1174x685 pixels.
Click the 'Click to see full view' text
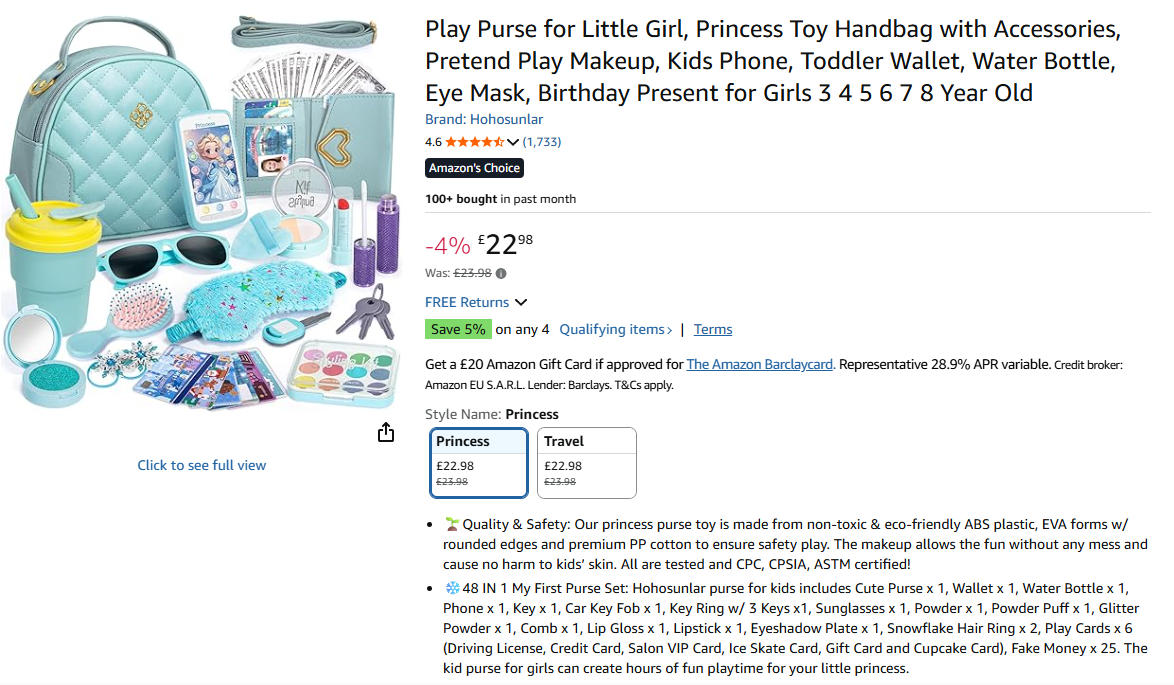(x=202, y=465)
